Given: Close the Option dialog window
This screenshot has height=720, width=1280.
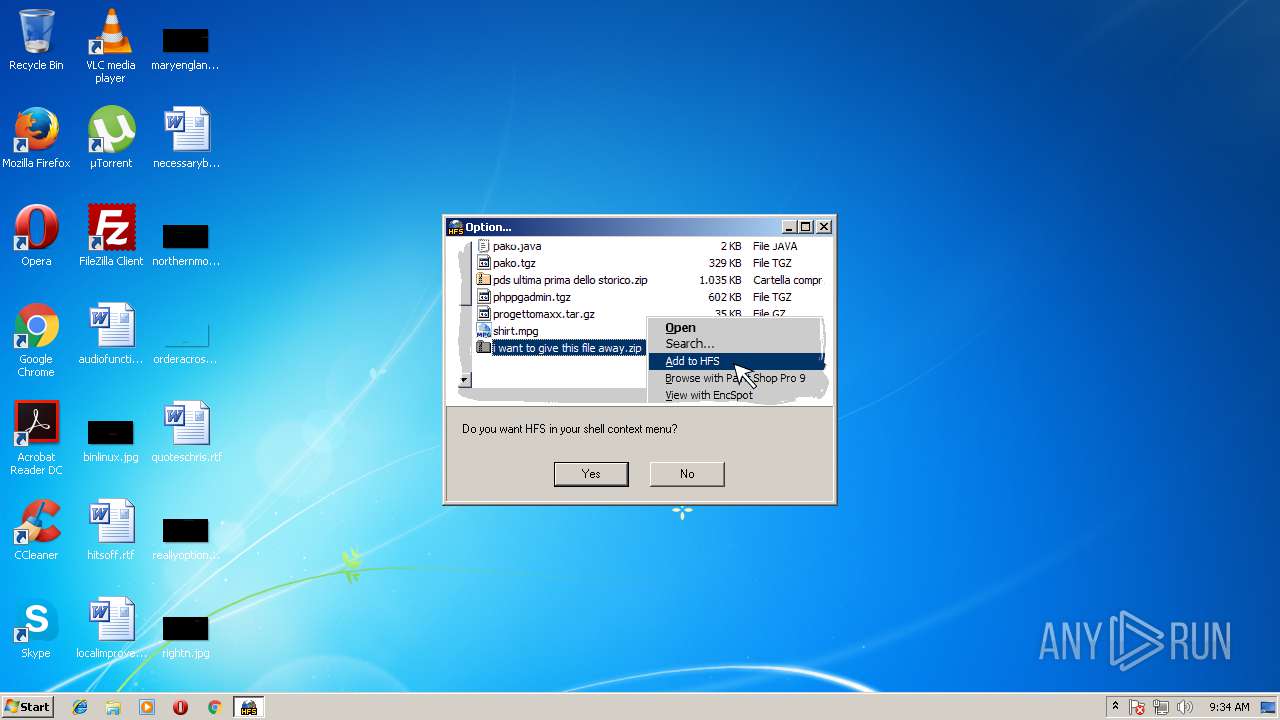Looking at the screenshot, I should pyautogui.click(x=824, y=227).
